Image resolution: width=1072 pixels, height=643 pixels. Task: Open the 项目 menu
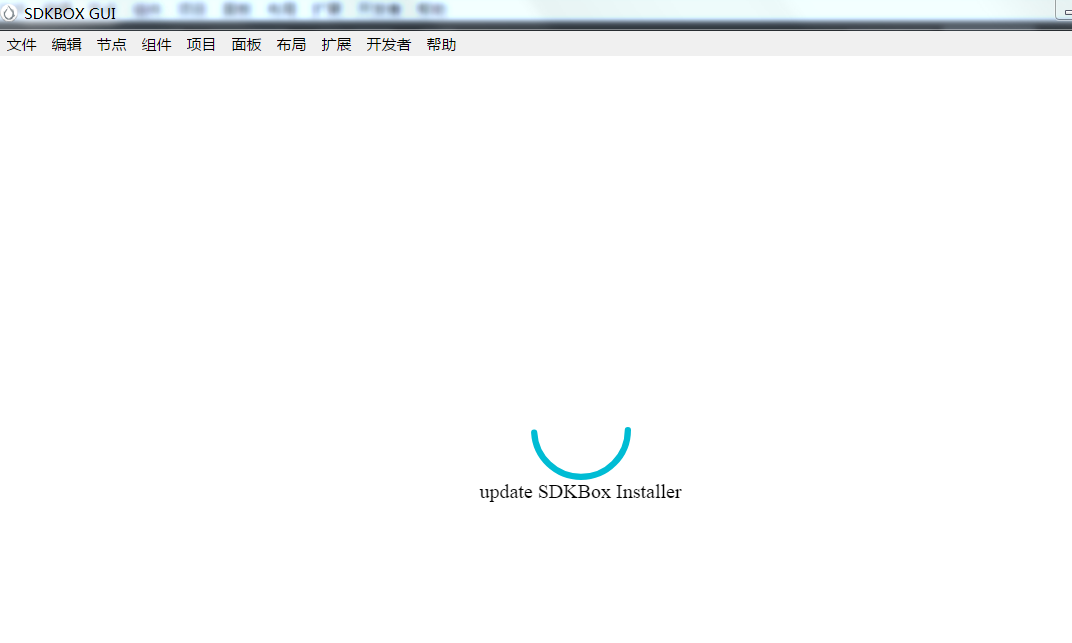tap(201, 44)
